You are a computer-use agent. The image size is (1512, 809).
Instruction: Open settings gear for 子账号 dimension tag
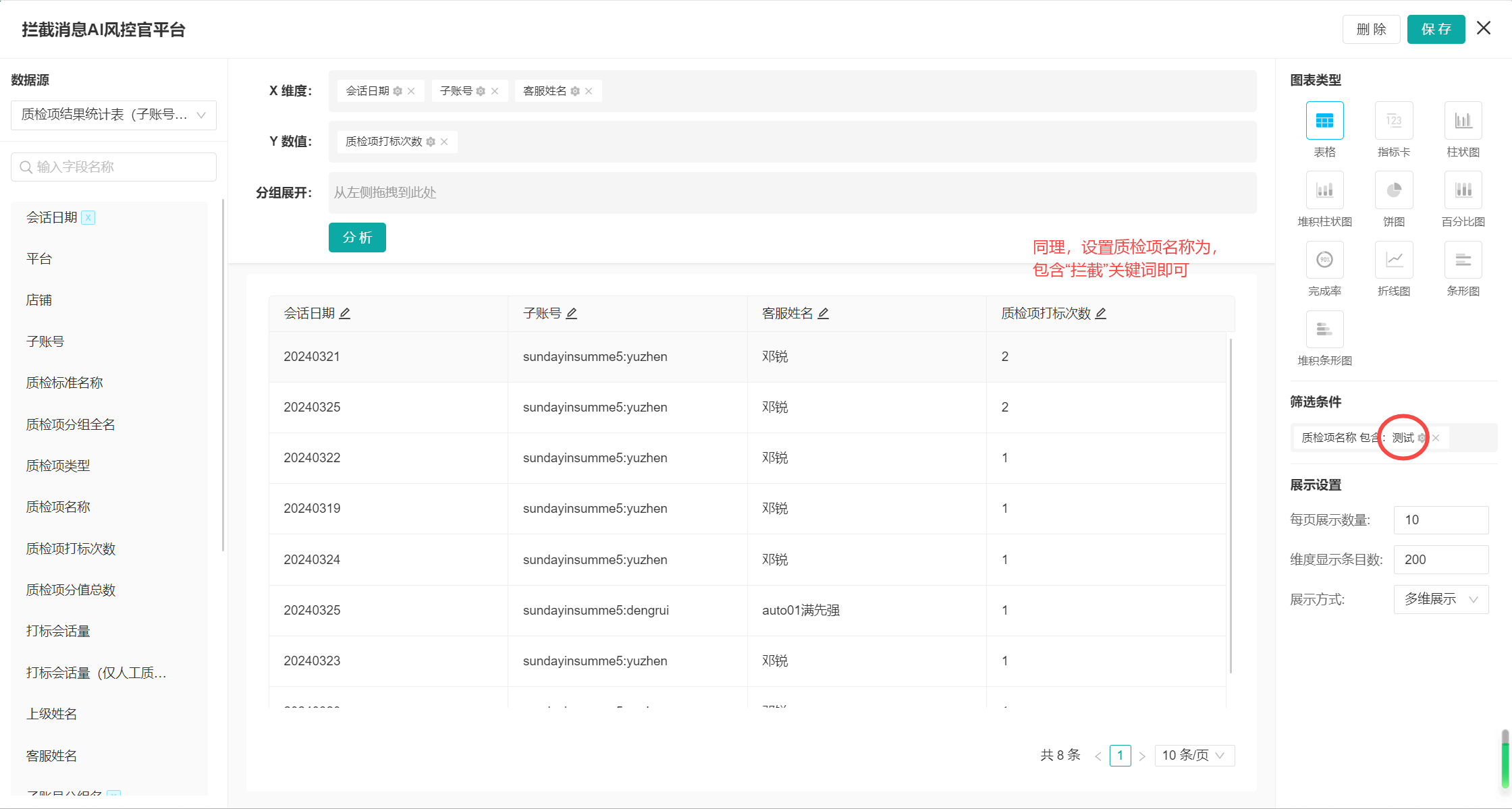[x=481, y=91]
